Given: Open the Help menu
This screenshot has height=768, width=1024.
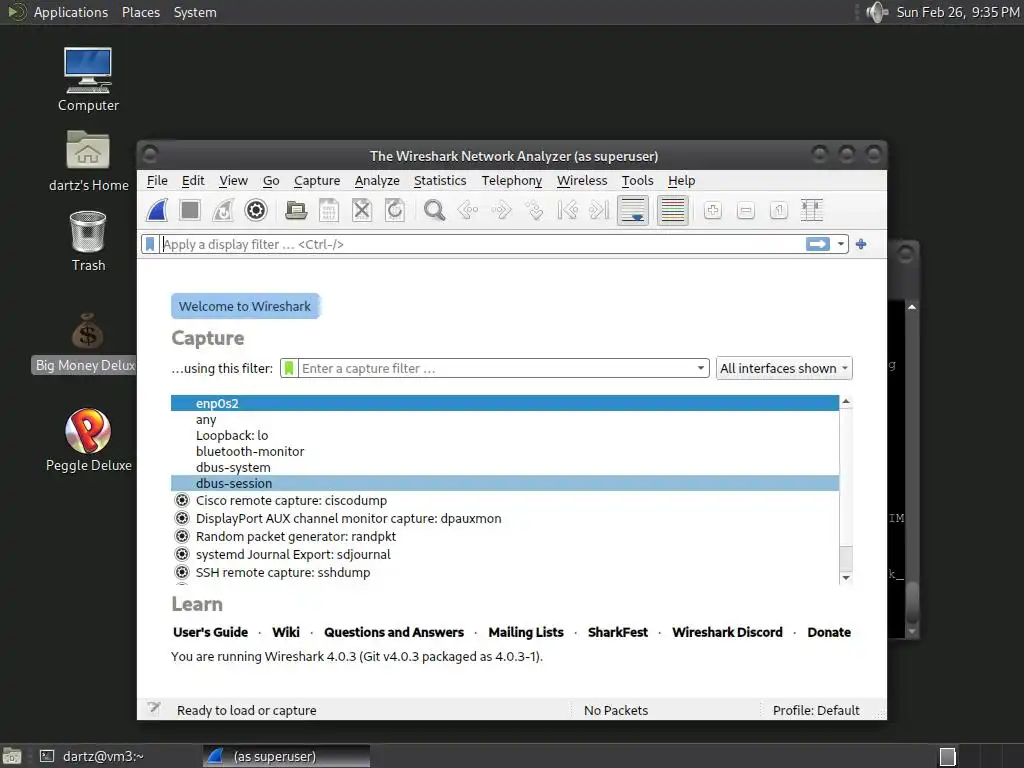Looking at the screenshot, I should pyautogui.click(x=681, y=181).
